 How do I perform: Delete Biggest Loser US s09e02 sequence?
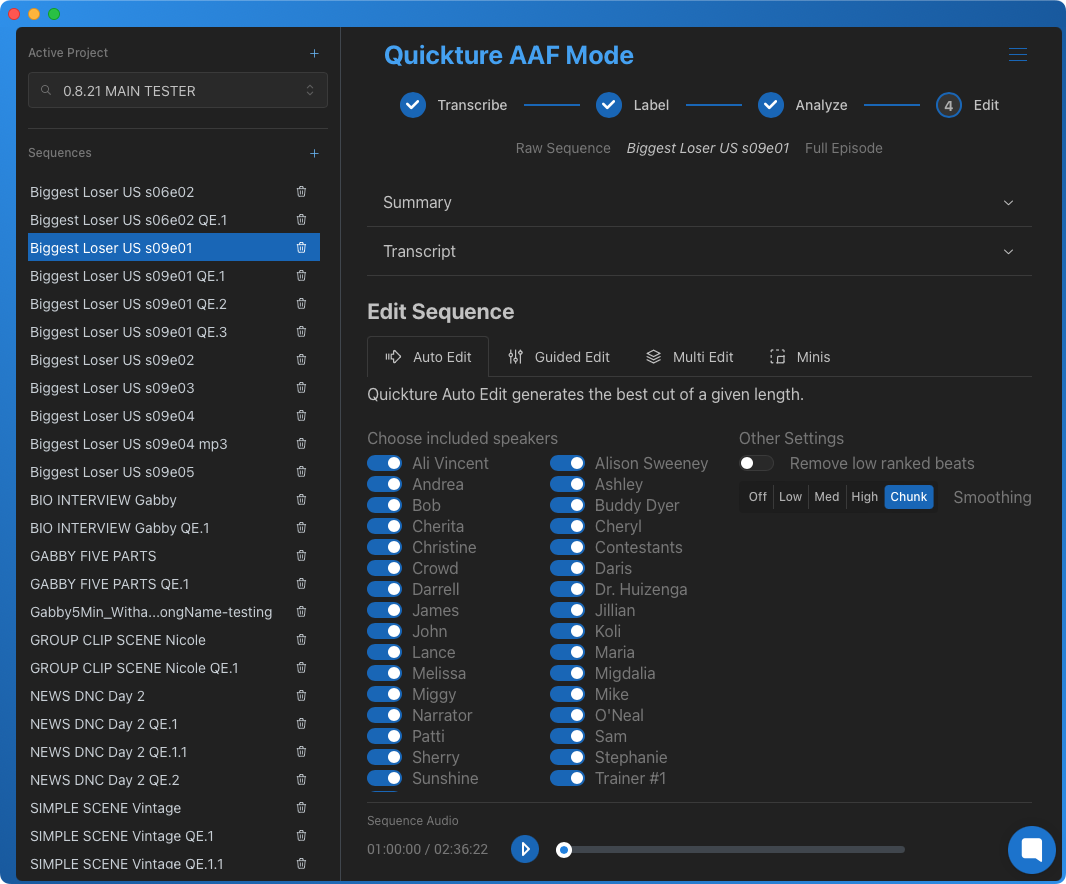pos(301,360)
